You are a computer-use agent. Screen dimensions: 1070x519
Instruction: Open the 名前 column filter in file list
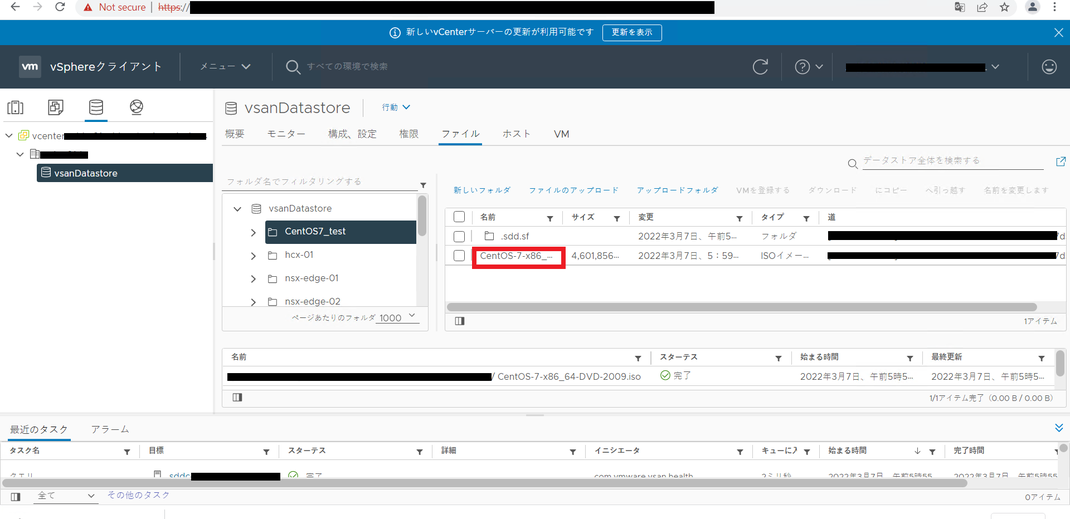pos(550,218)
